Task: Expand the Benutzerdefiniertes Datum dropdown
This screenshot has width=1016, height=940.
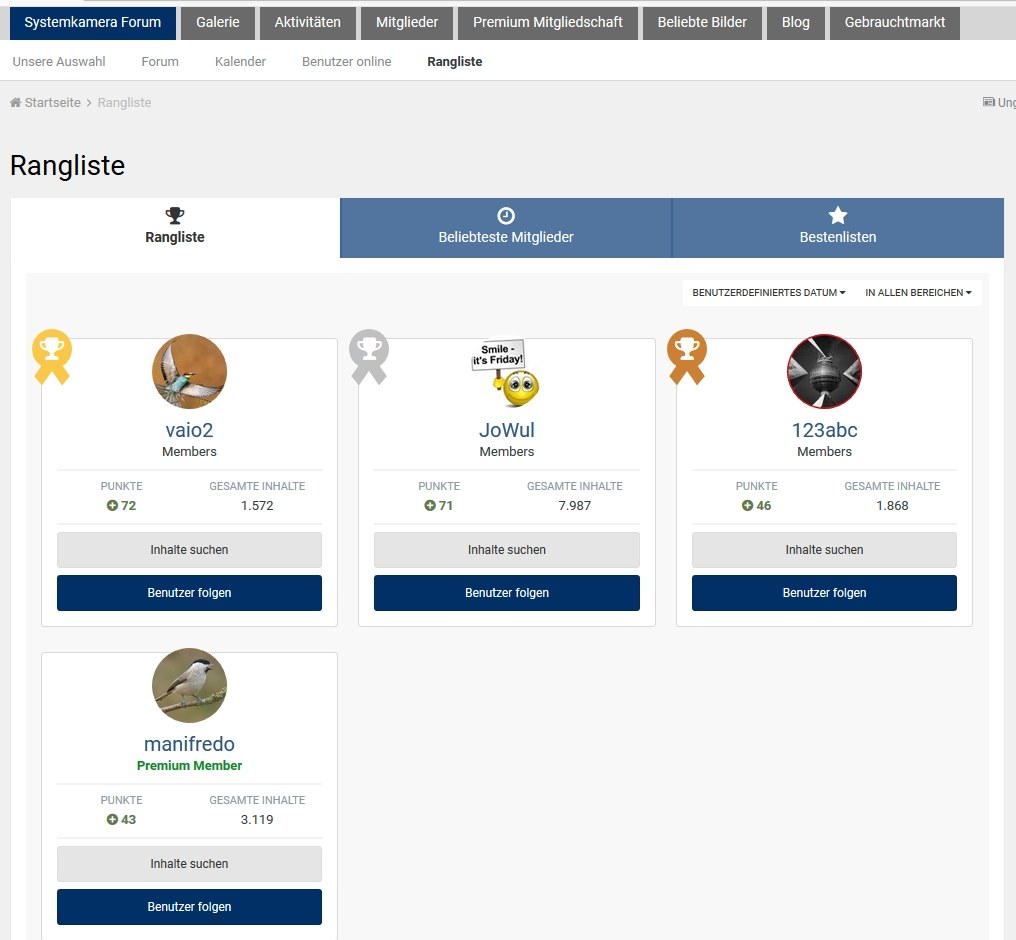Action: [x=768, y=293]
